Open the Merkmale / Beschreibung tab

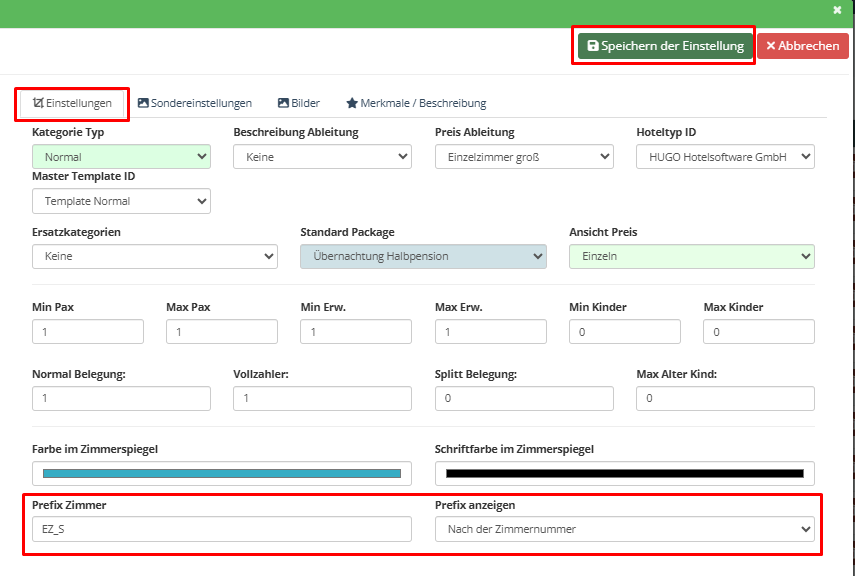coord(416,103)
